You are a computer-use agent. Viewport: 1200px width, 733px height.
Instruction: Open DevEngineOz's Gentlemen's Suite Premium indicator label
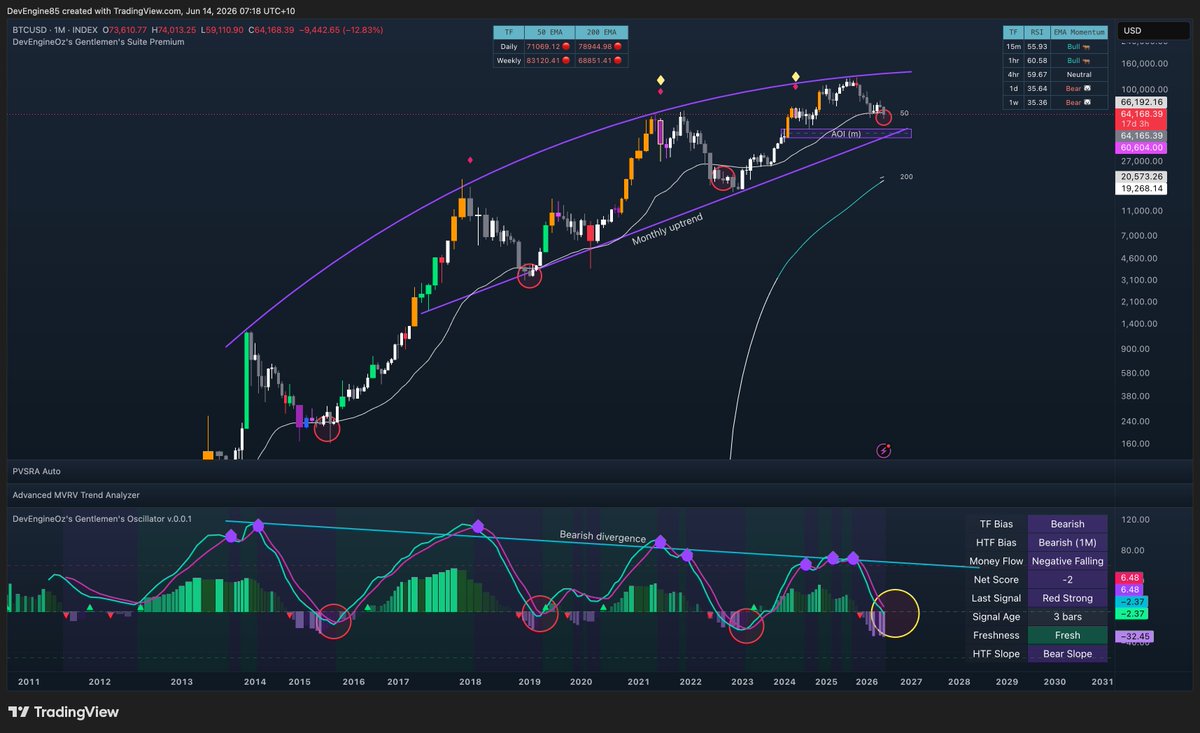[98, 42]
